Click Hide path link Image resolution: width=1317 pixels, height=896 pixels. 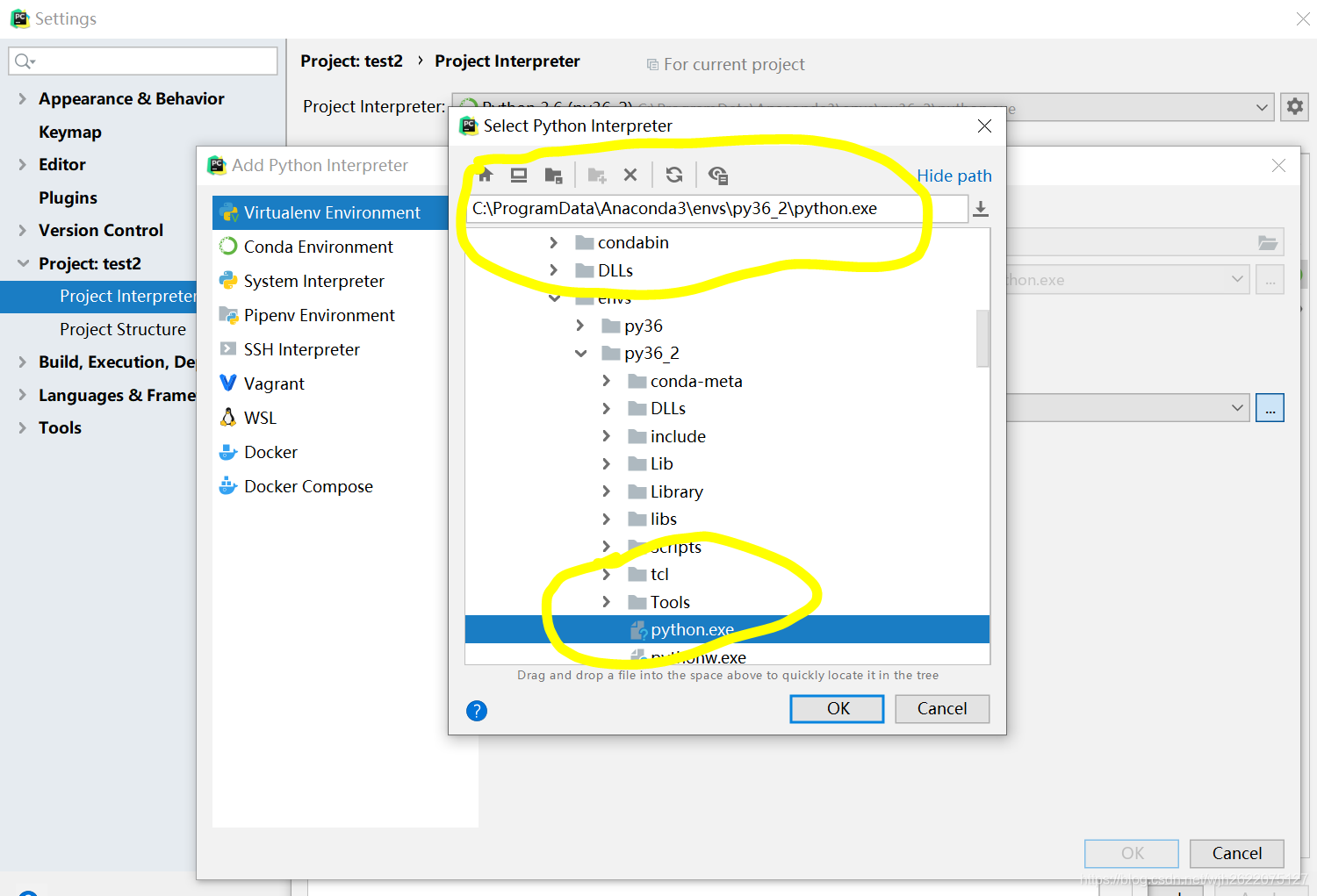pyautogui.click(x=954, y=176)
